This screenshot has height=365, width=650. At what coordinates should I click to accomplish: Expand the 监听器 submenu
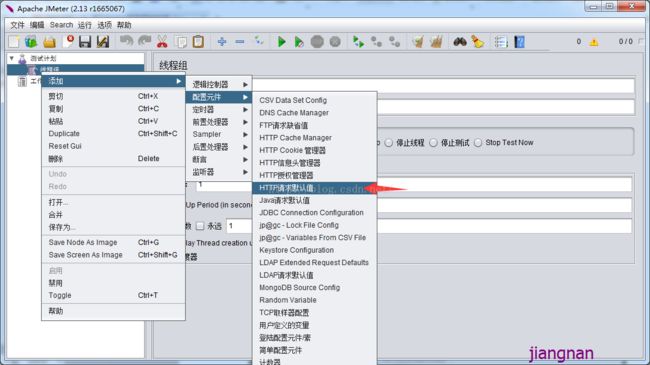point(219,172)
